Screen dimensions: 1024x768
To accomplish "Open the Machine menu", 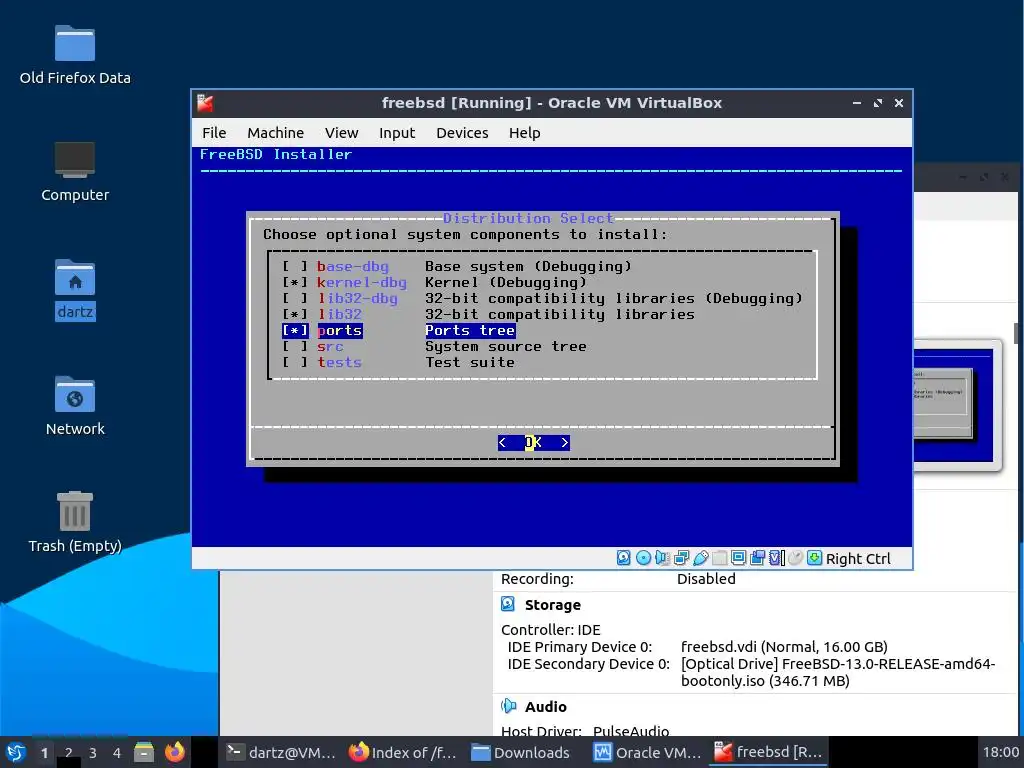I will pyautogui.click(x=276, y=133).
